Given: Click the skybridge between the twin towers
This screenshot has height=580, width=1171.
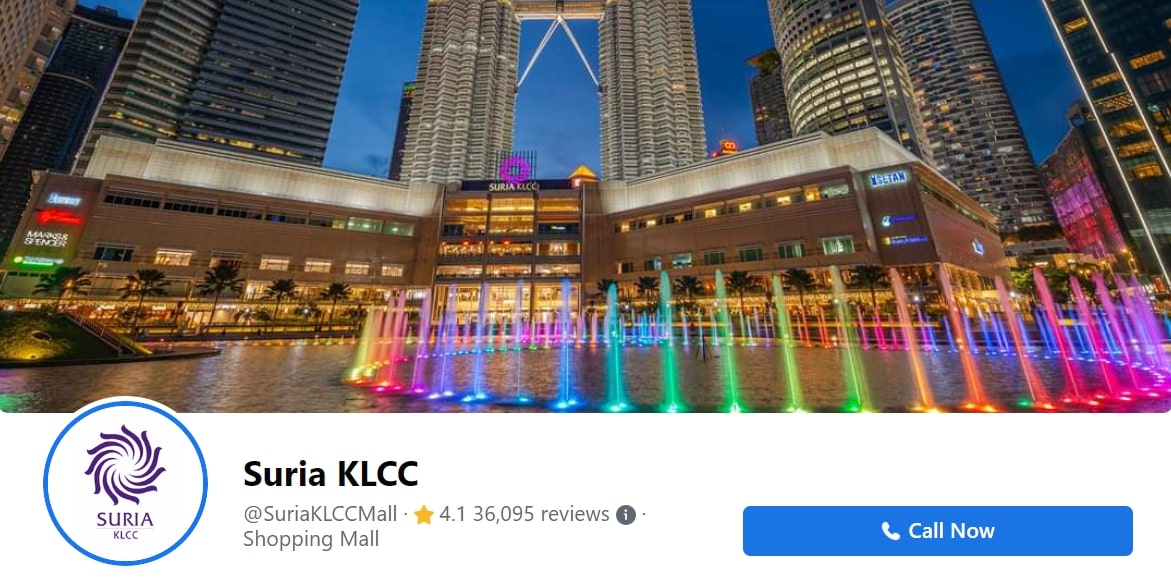Looking at the screenshot, I should 559,10.
